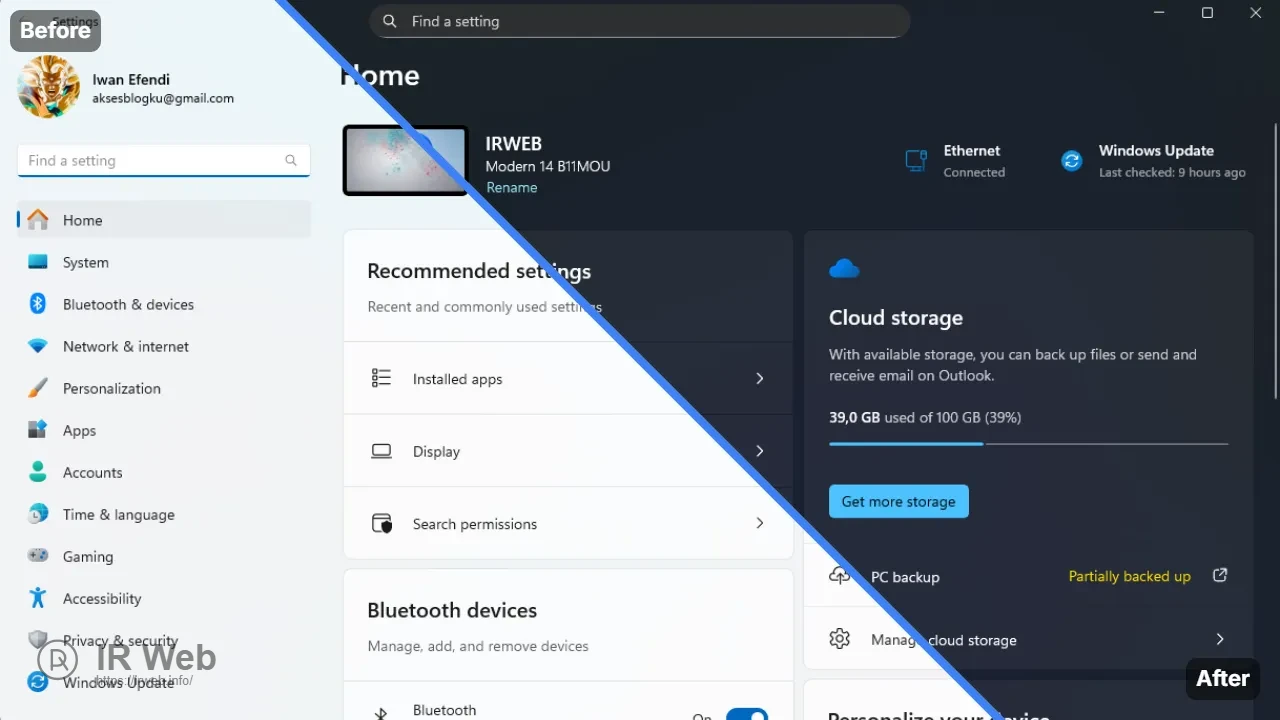Open Gaming settings in sidebar
This screenshot has width=1280, height=720.
pyautogui.click(x=164, y=556)
